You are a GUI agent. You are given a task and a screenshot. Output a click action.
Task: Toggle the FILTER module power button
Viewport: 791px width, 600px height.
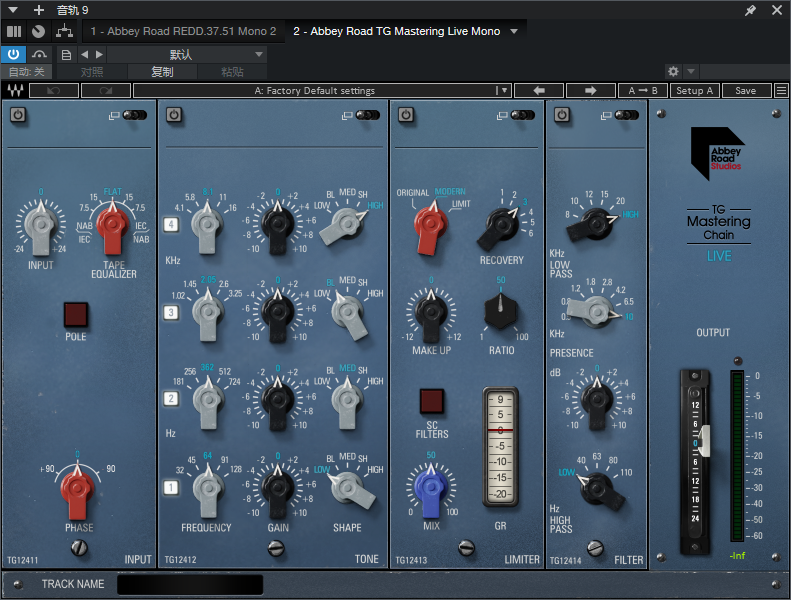click(562, 115)
